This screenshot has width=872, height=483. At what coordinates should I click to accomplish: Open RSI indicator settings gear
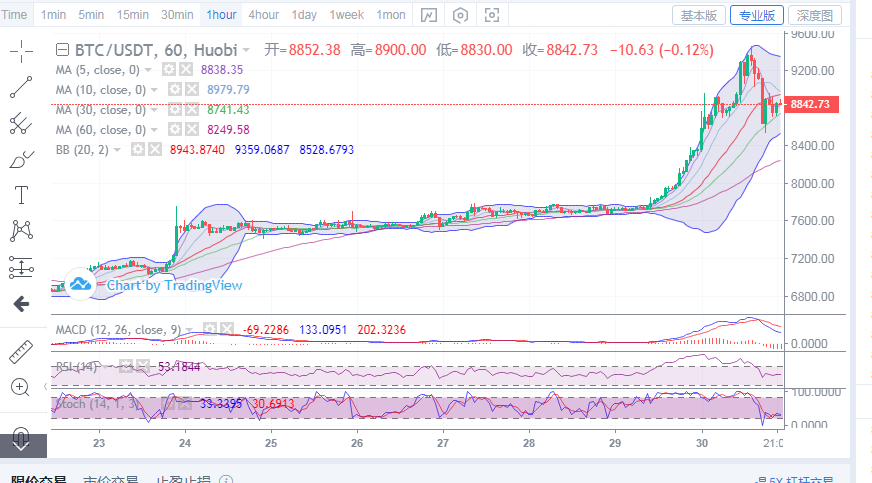click(126, 366)
